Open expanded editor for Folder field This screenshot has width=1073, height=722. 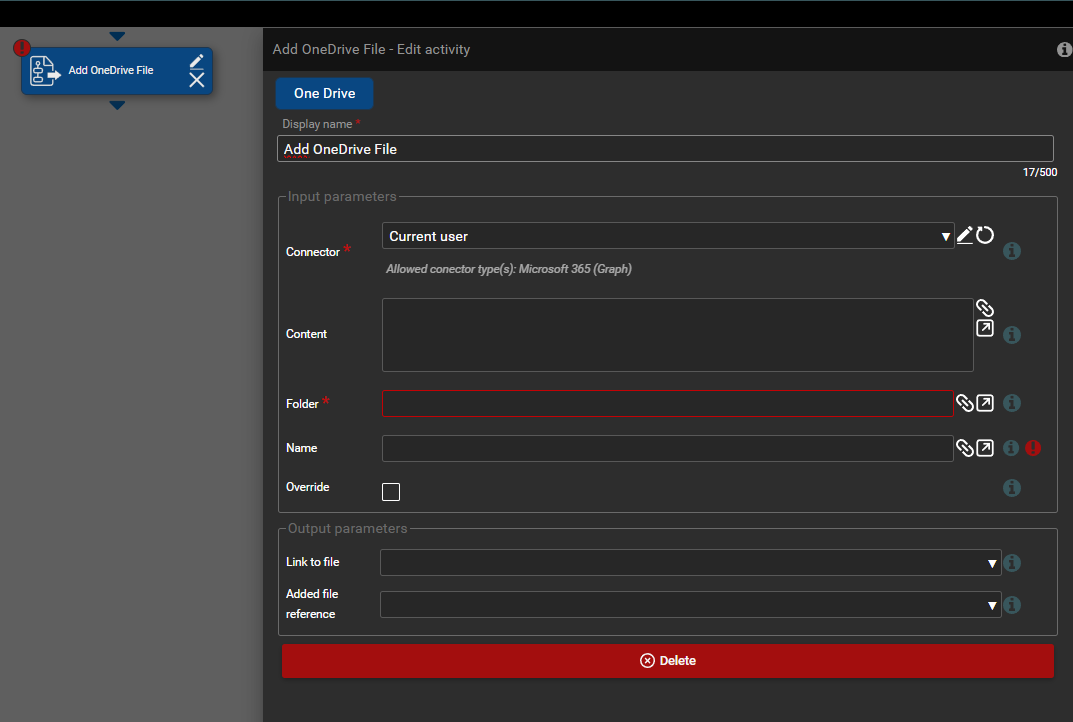(985, 403)
